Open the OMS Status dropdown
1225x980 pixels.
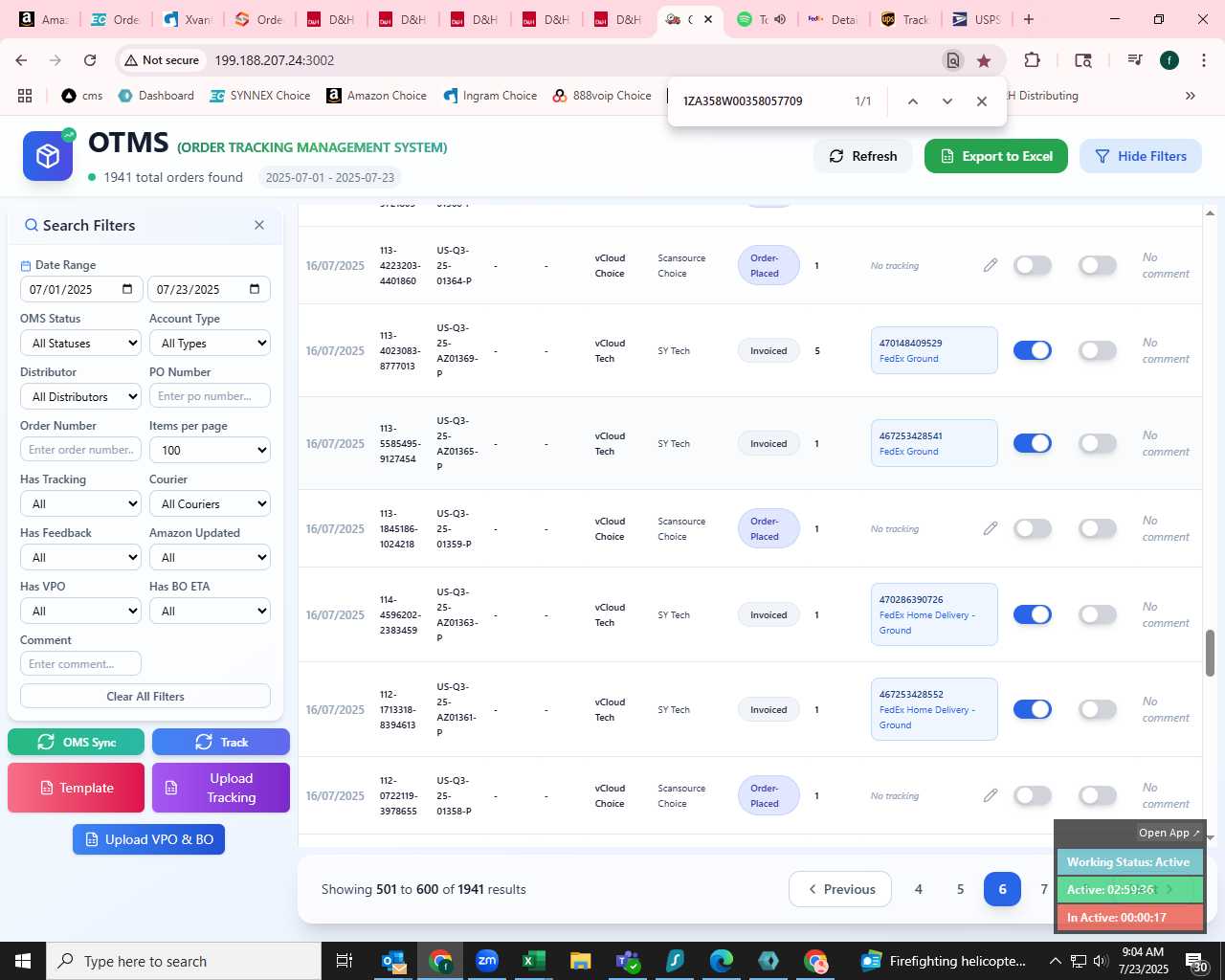coord(81,343)
